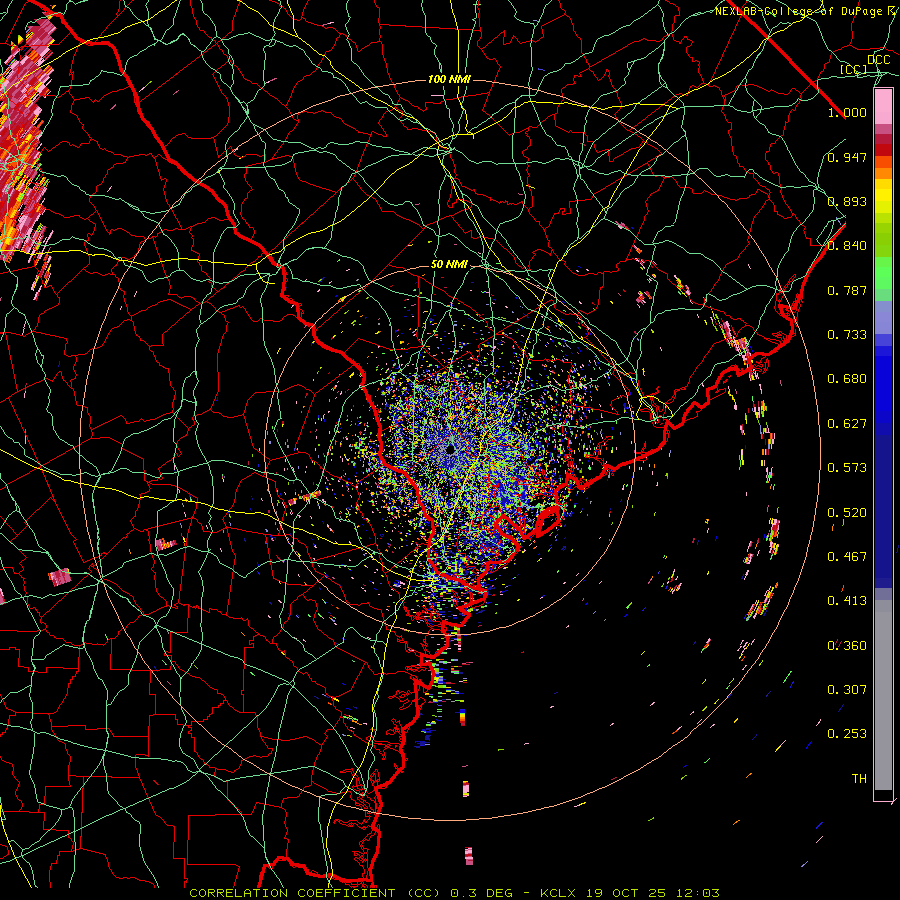Click the 0.520 value on the color scale
Screen dimensions: 900x900
pos(847,513)
